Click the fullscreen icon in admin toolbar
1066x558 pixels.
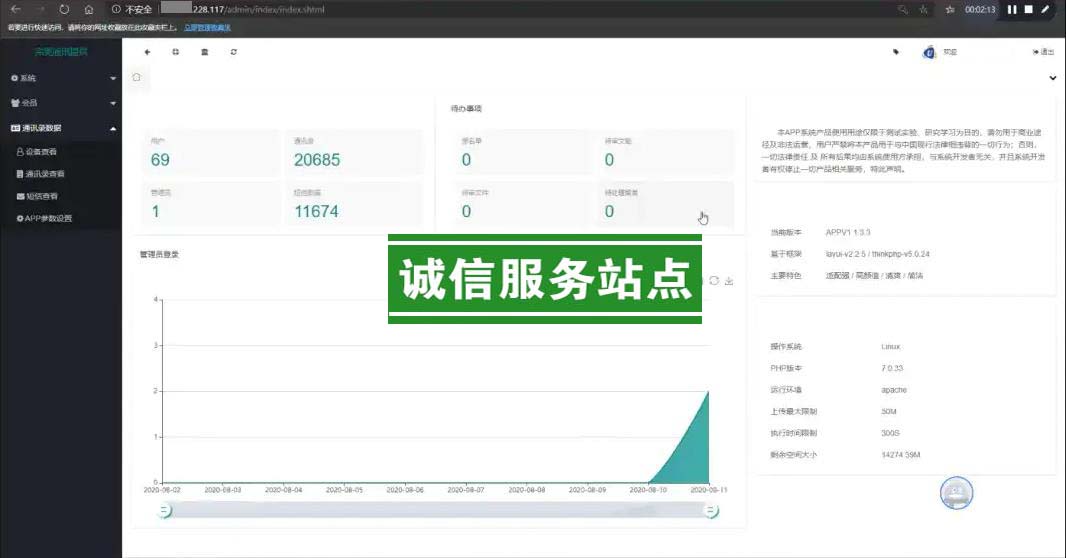point(176,52)
